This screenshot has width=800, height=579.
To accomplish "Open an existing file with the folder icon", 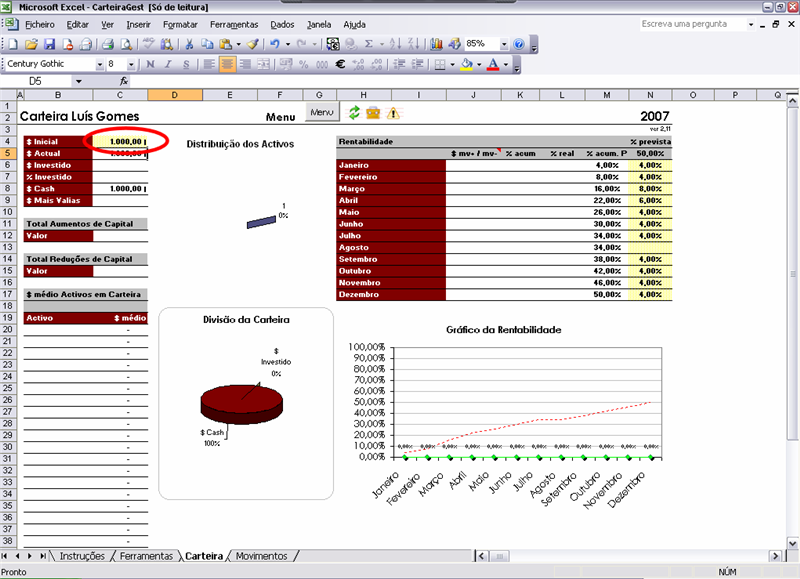I will point(31,44).
